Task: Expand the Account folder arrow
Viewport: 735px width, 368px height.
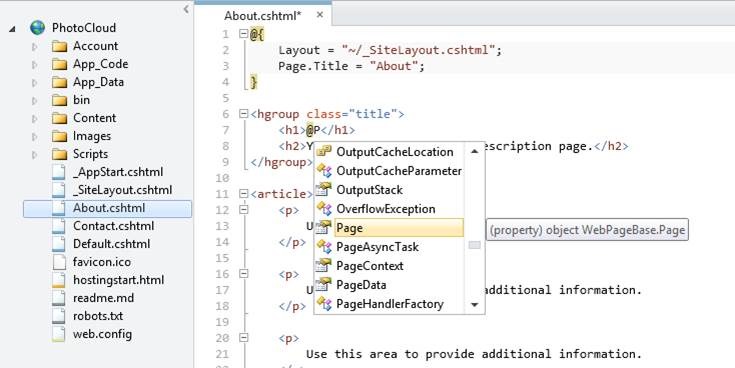Action: [34, 46]
